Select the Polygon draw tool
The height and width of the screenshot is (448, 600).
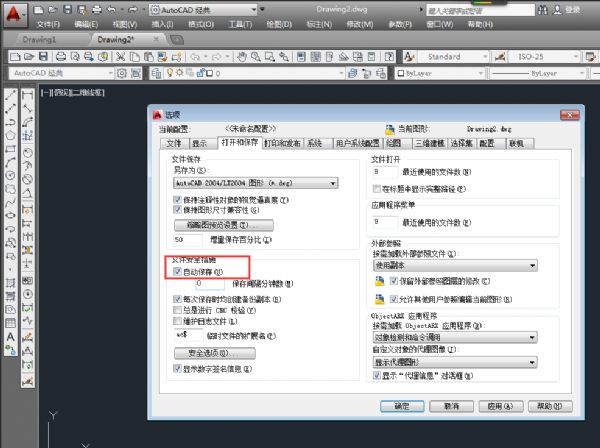pyautogui.click(x=11, y=135)
